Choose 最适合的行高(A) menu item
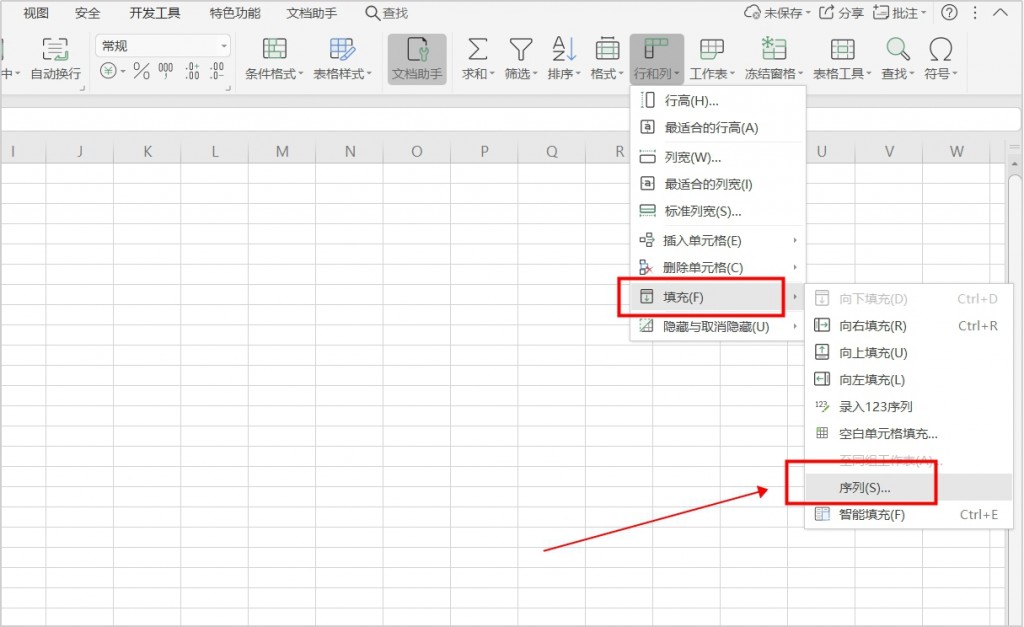 click(718, 127)
